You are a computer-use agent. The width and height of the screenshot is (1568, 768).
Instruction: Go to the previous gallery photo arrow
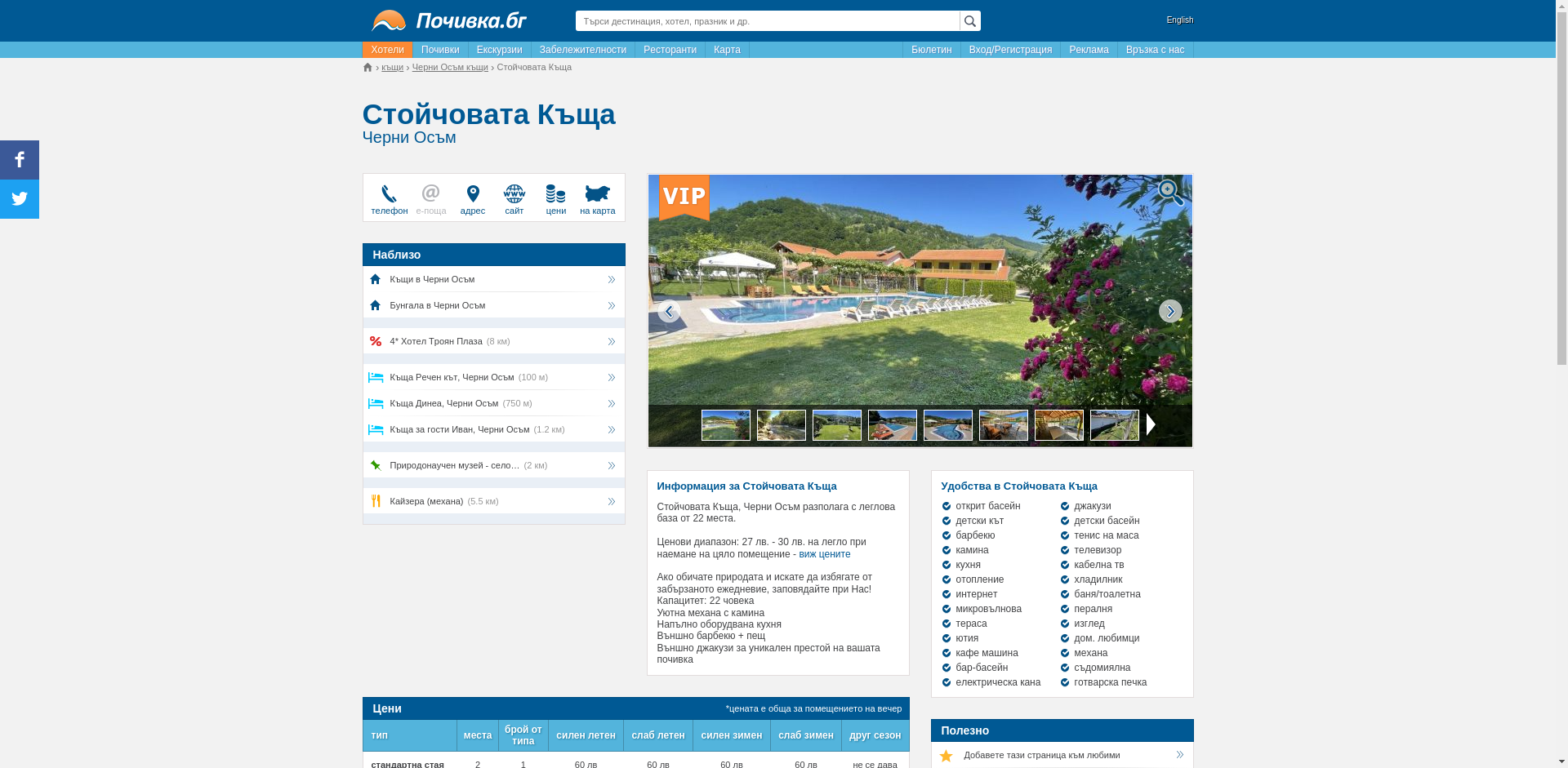point(669,311)
